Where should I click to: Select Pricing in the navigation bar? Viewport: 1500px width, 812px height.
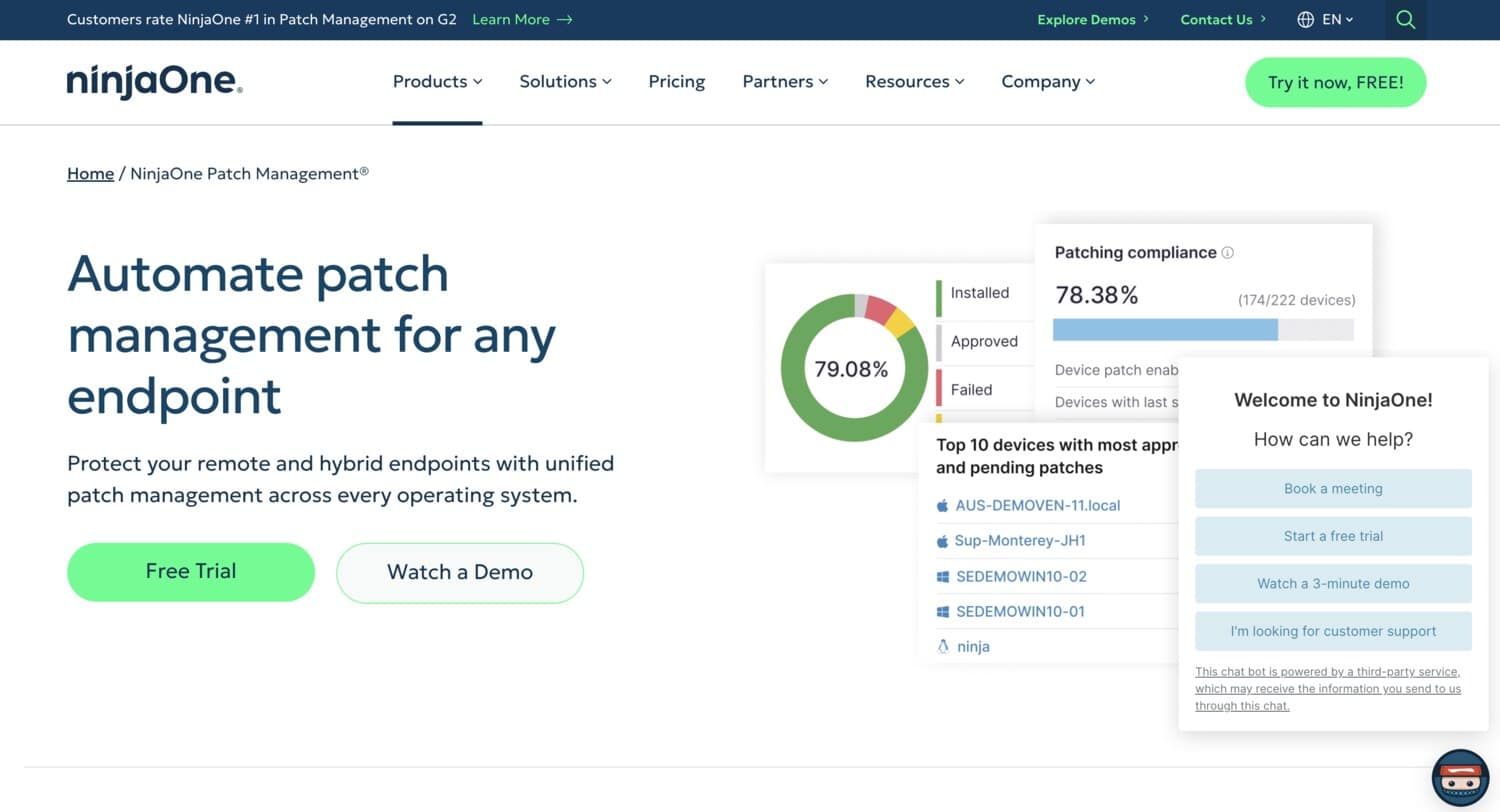(676, 81)
